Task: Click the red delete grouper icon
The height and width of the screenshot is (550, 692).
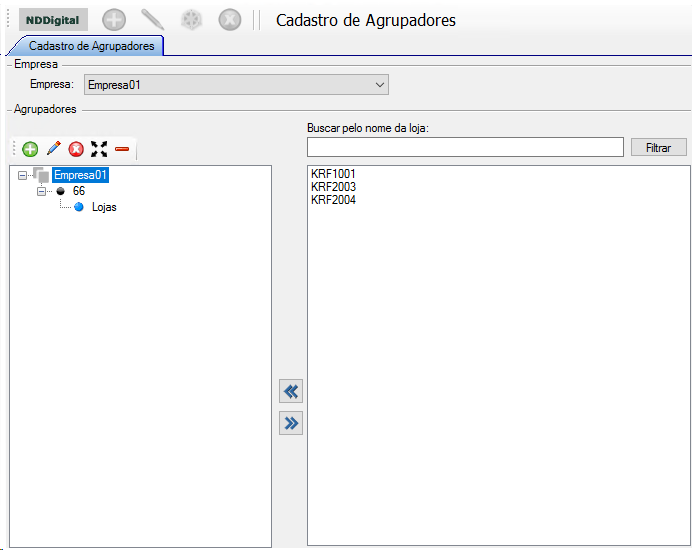Action: (x=76, y=149)
